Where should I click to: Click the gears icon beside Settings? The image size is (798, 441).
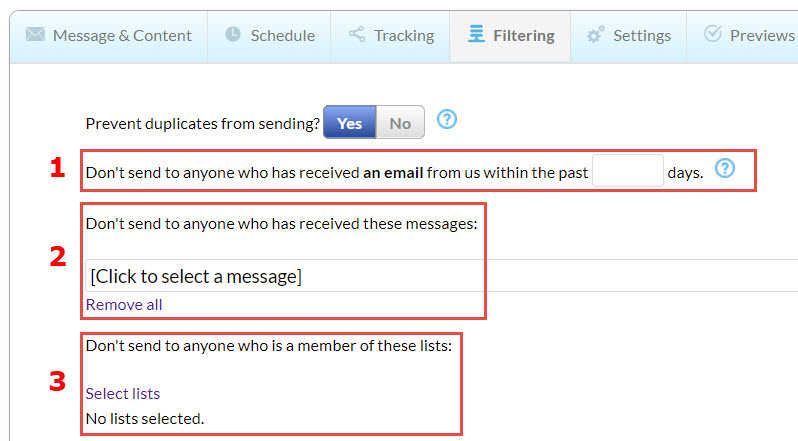596,35
